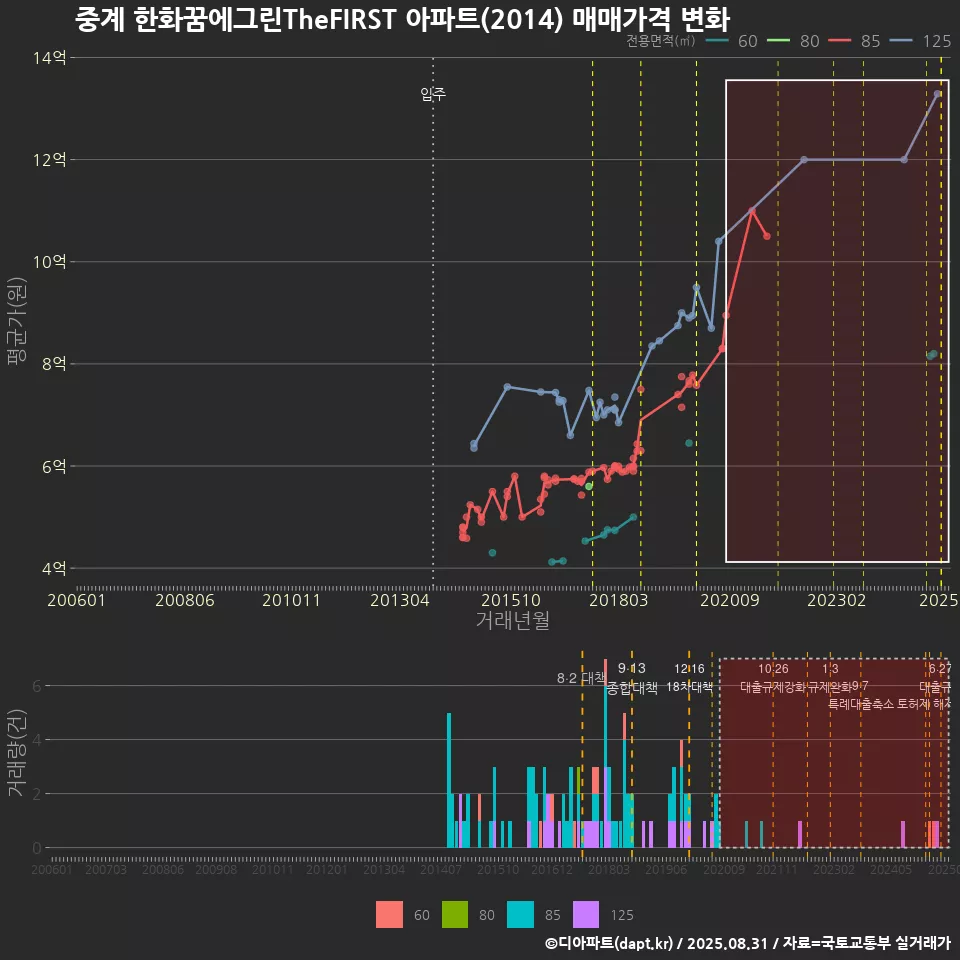Click the 거래년월 horizontal axis title
Viewport: 960px width, 960px height.
[x=512, y=620]
